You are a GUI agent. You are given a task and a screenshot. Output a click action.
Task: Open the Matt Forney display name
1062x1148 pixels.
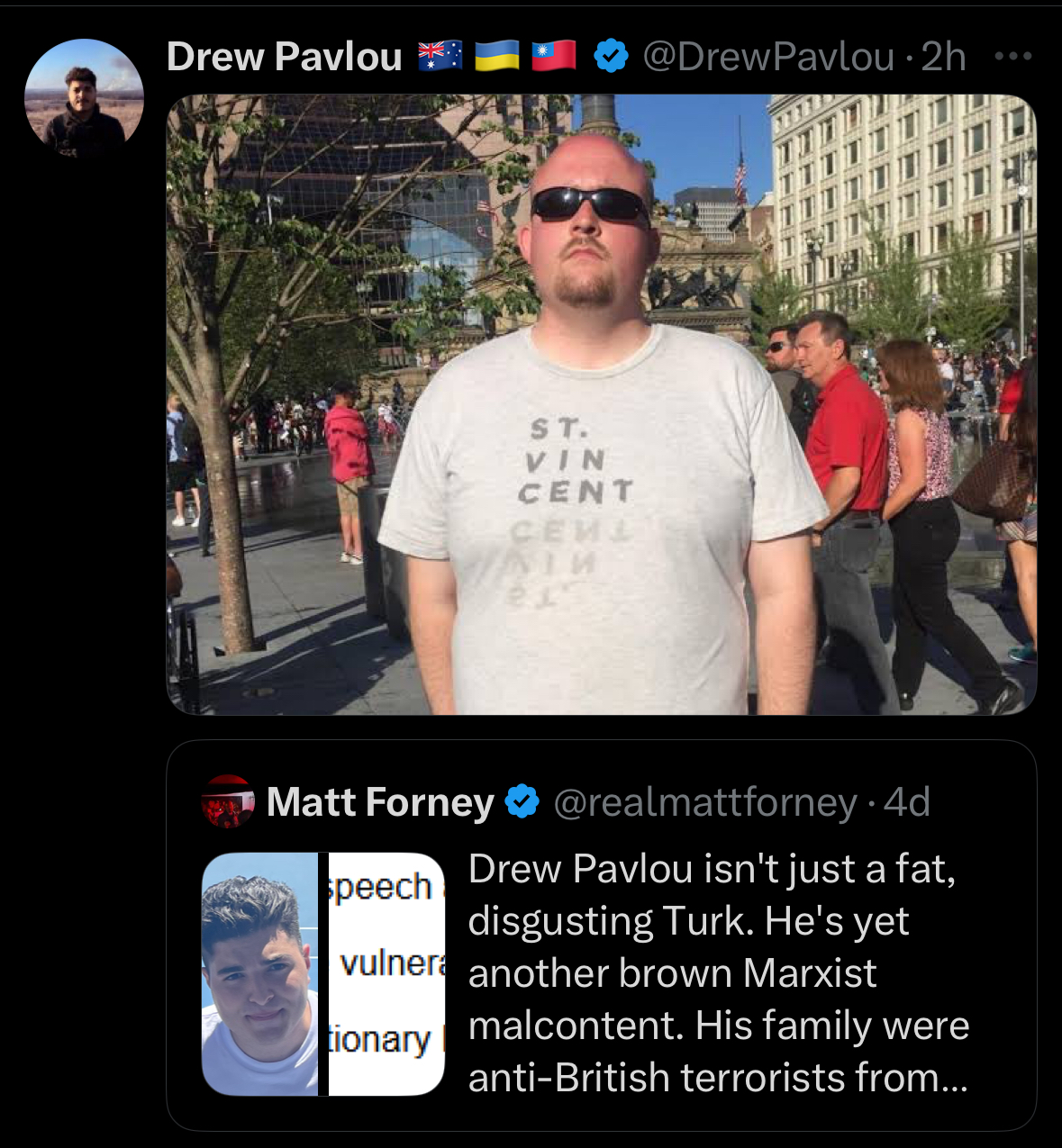click(380, 801)
